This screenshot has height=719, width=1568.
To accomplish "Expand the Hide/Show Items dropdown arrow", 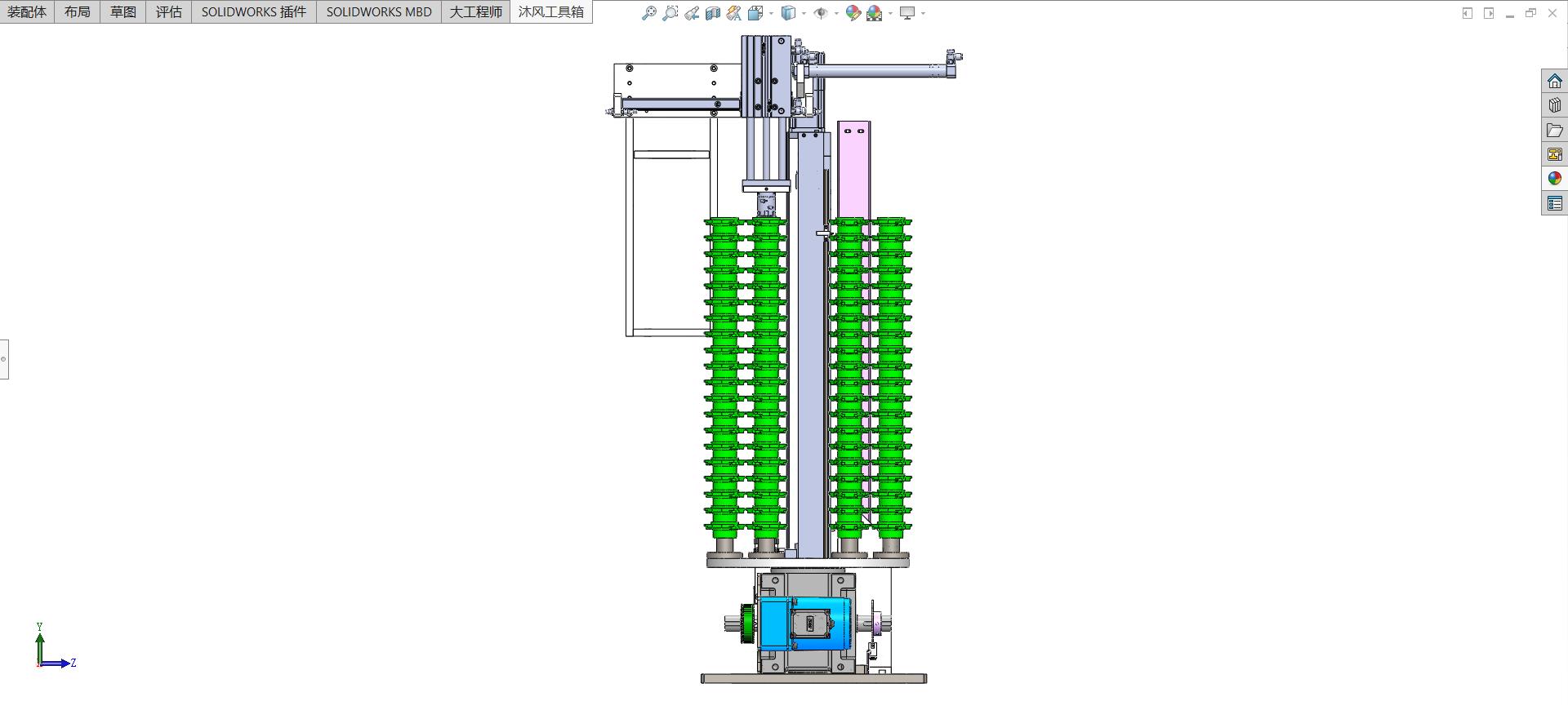I will (x=836, y=13).
